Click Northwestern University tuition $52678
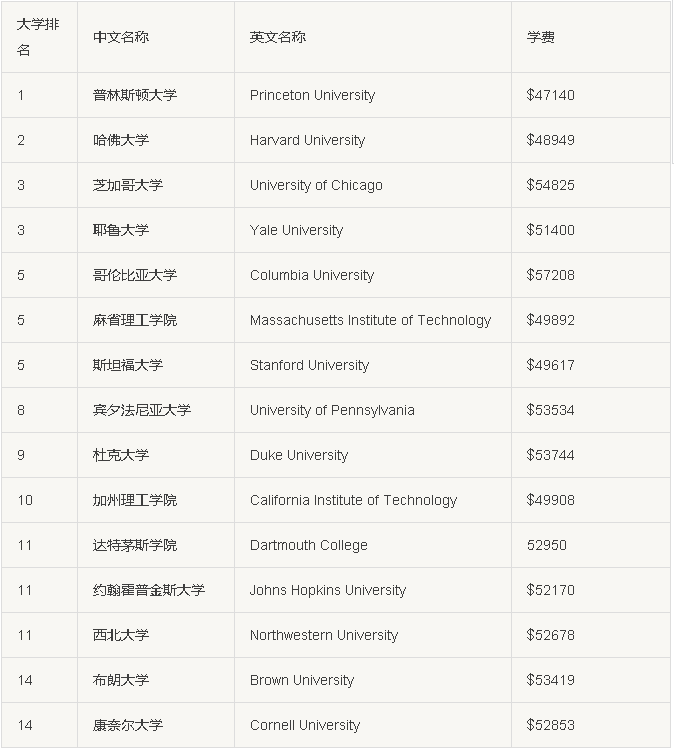The height and width of the screenshot is (748, 674). click(550, 635)
